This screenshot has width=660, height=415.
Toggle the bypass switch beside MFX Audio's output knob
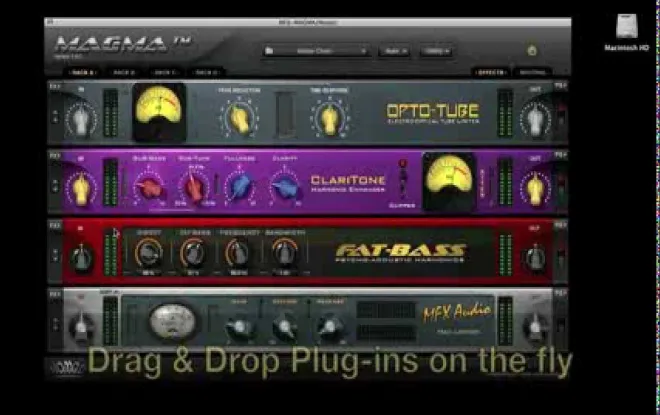point(560,324)
